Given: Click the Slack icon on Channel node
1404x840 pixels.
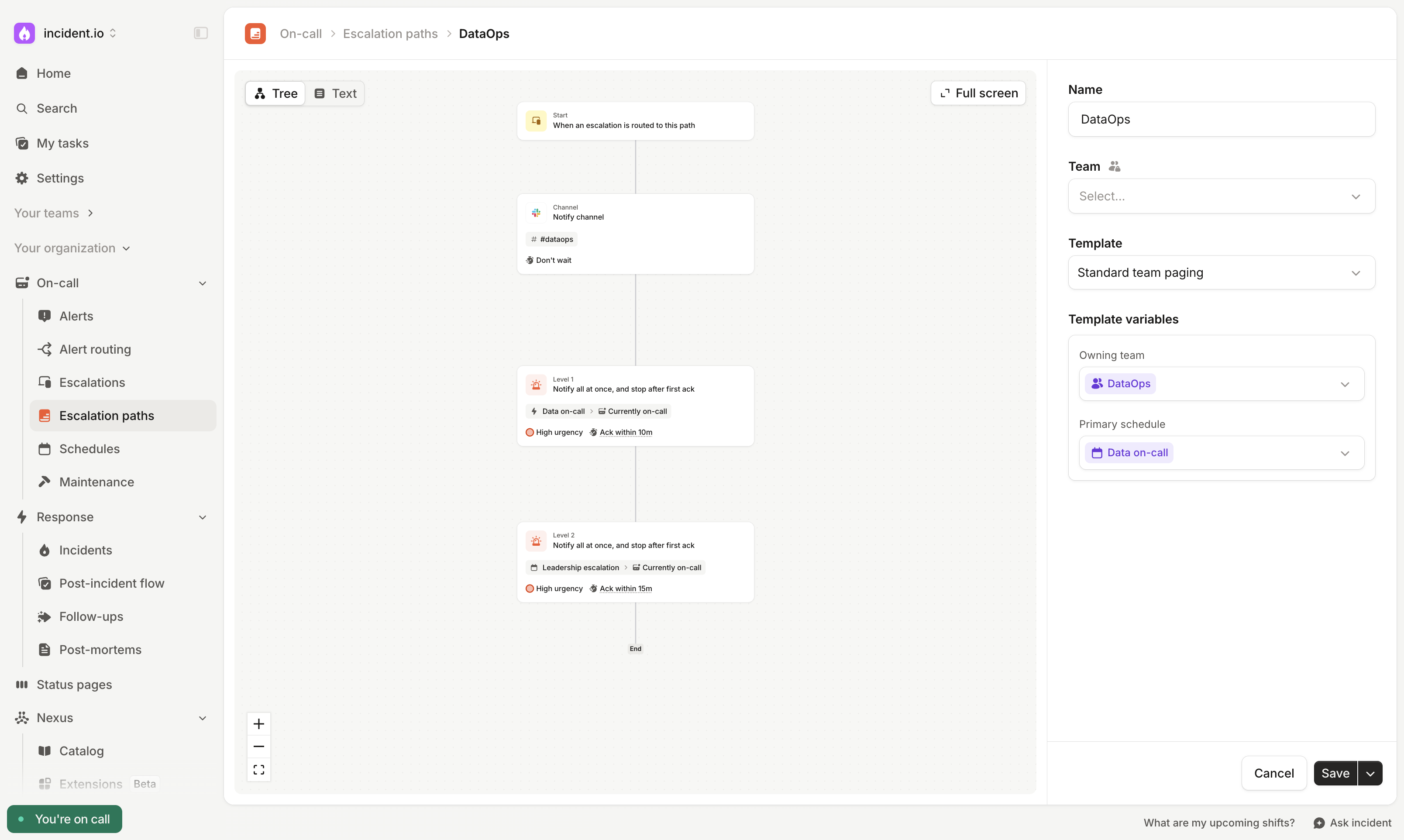Looking at the screenshot, I should tap(536, 212).
